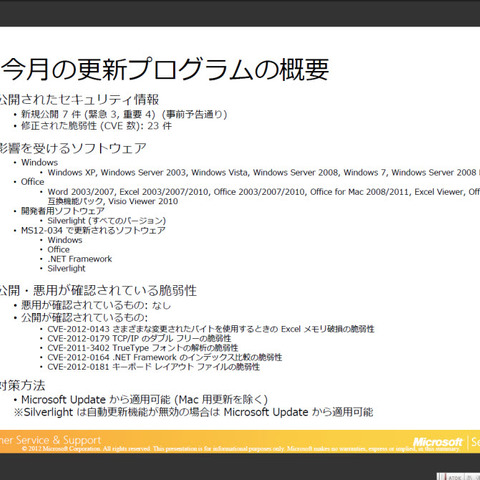Click the Service & Support footer text
480x480 pixels.
[50, 440]
